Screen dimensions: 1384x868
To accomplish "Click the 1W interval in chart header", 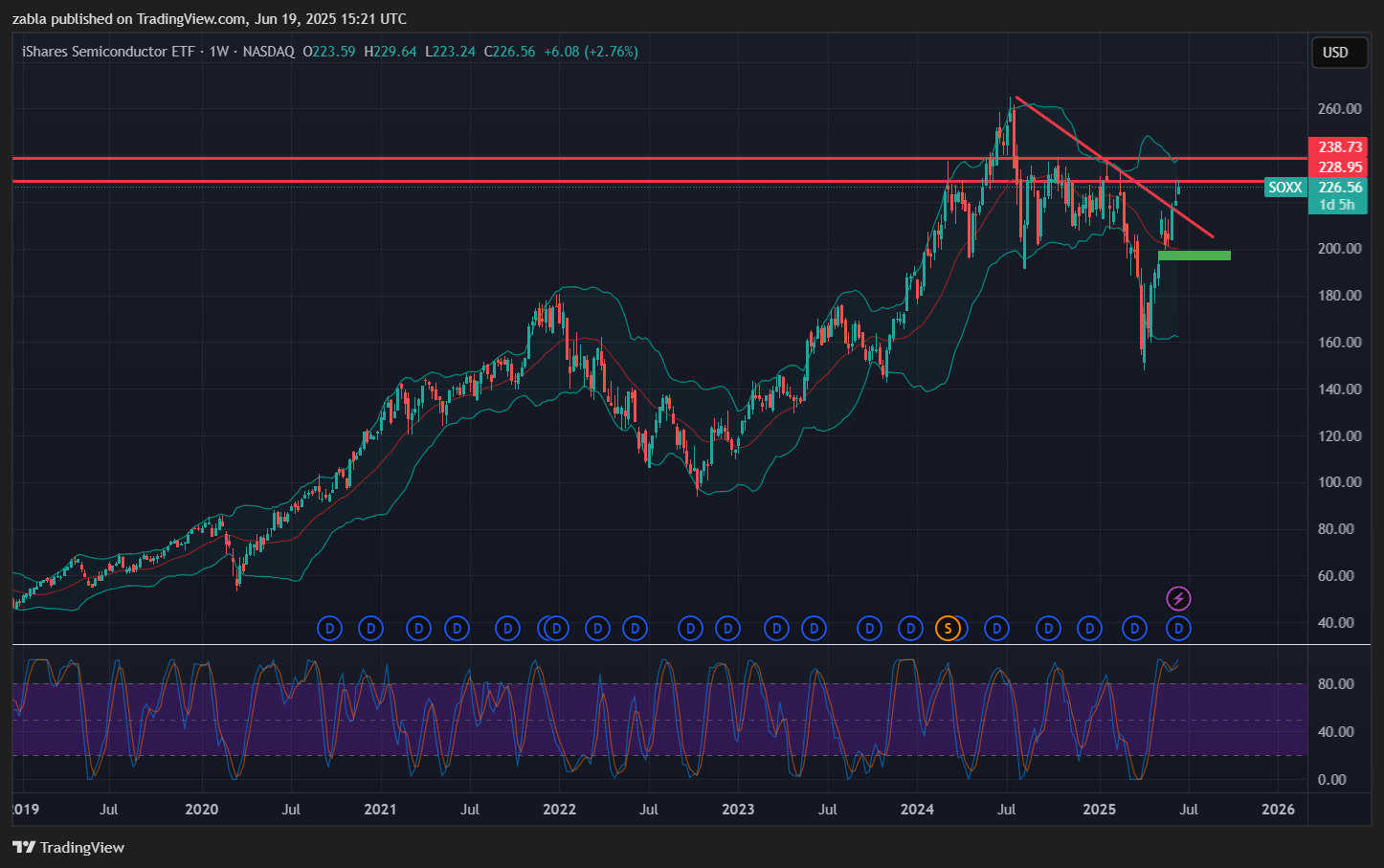I will 219,52.
